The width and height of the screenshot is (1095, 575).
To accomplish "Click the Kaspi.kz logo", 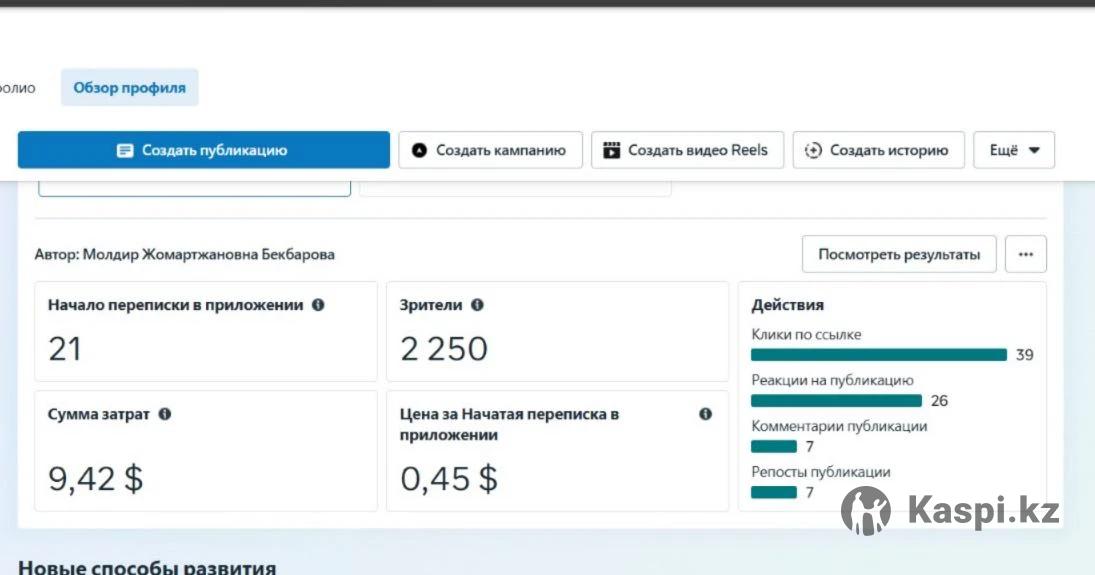I will [950, 510].
